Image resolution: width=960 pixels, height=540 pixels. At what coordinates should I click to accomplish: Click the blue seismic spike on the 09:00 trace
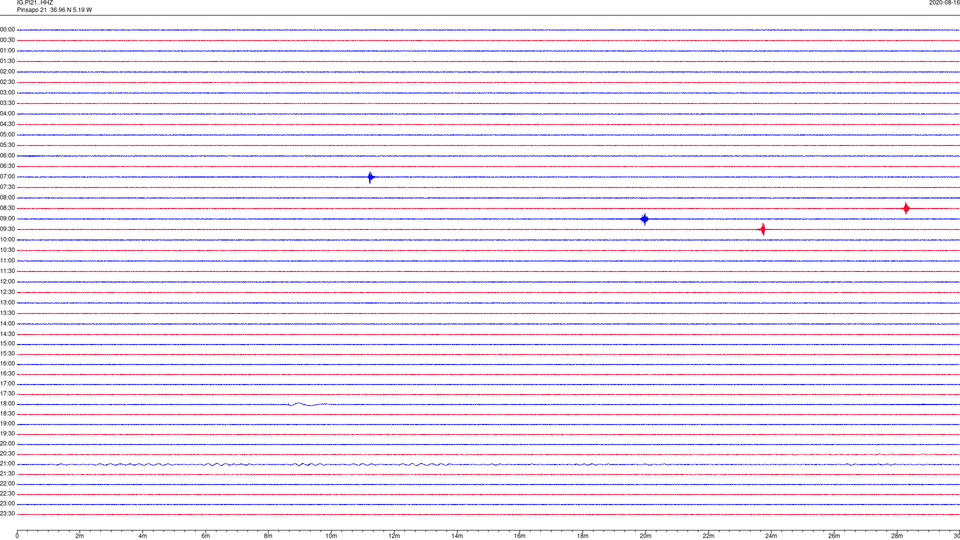pyautogui.click(x=644, y=219)
